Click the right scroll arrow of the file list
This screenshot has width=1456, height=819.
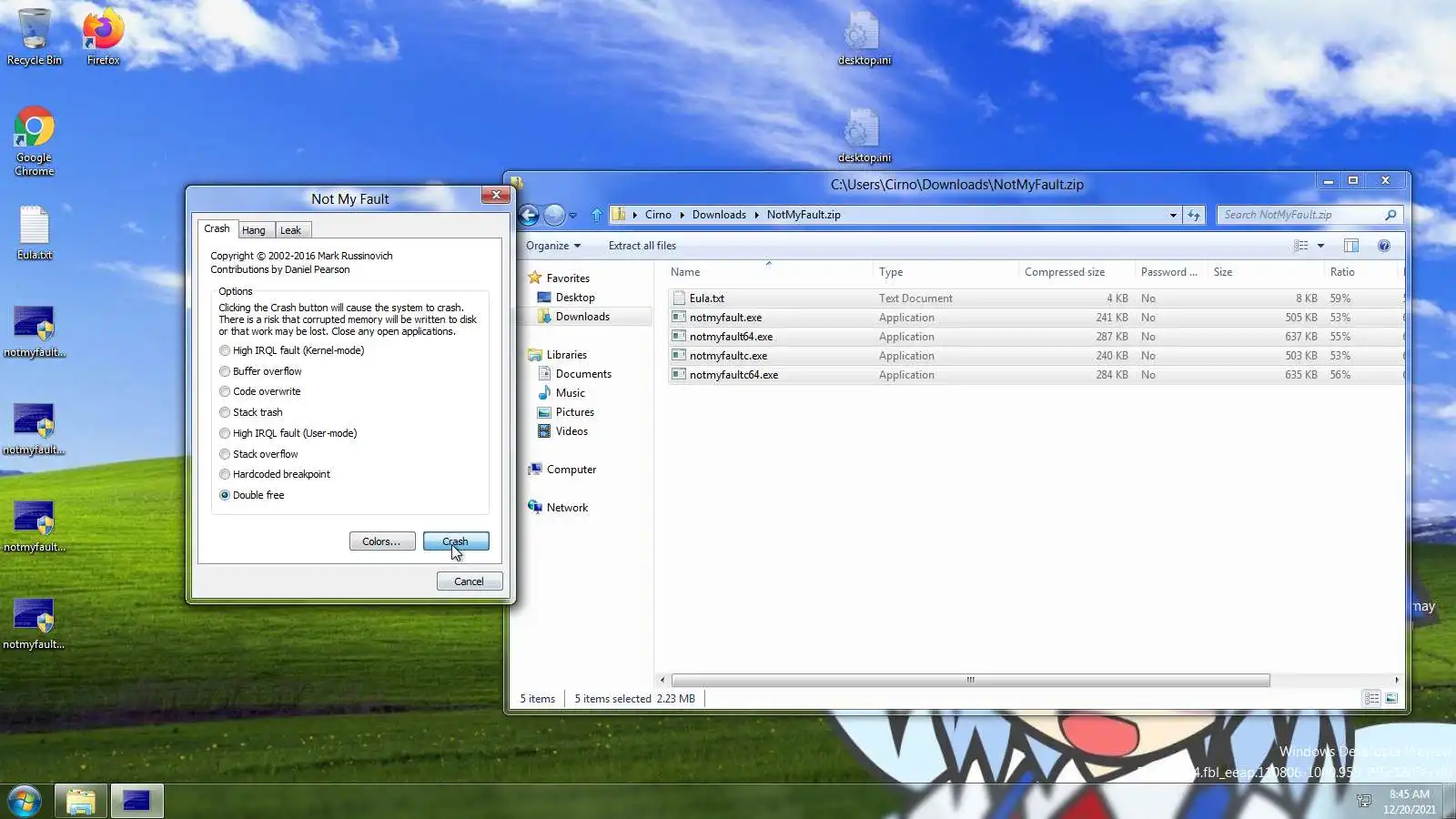(x=1397, y=680)
